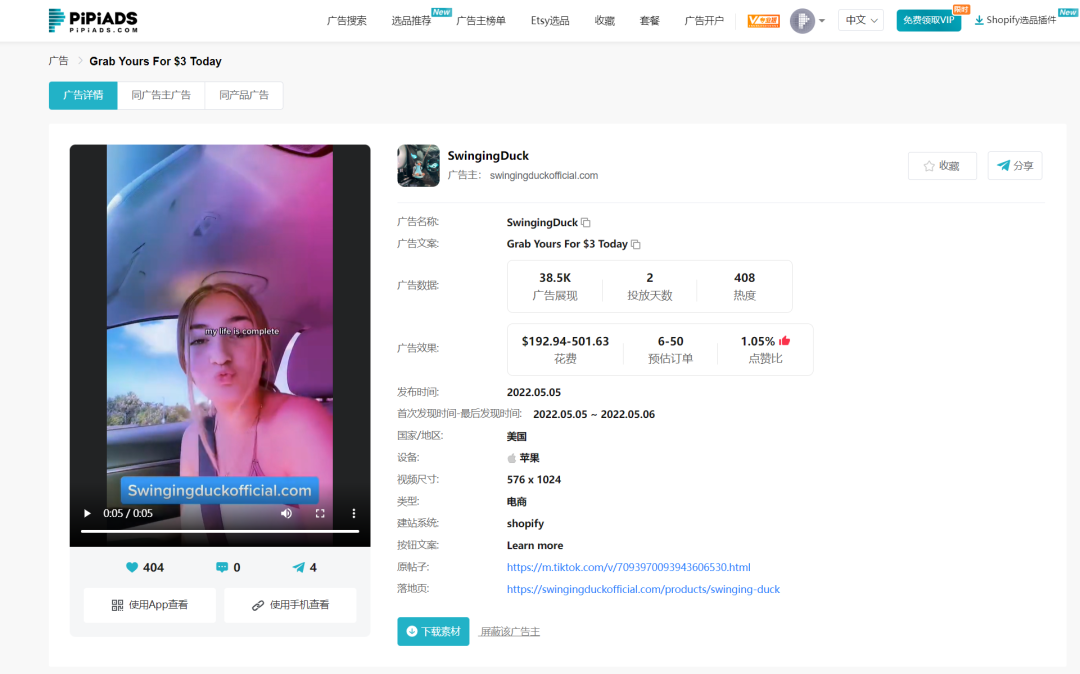
Task: Click the Learn more button text value
Action: (535, 545)
